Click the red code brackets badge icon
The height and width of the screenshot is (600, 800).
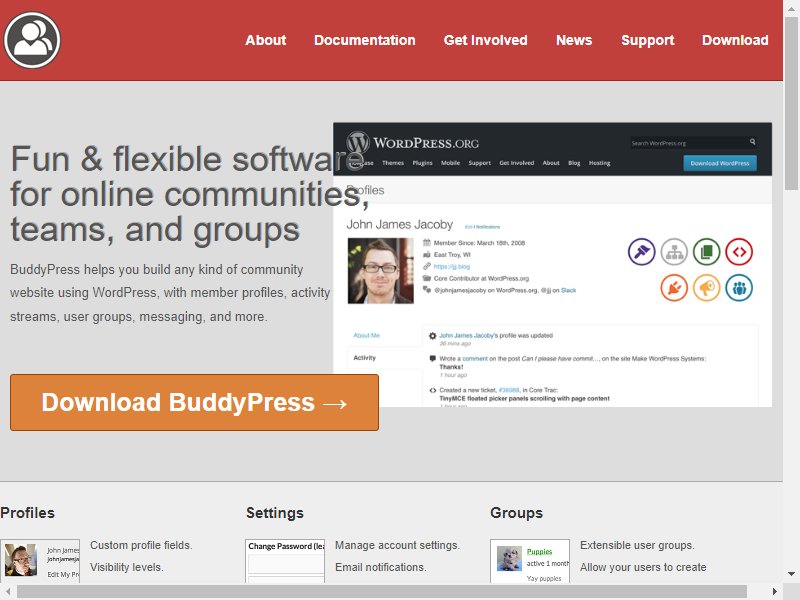coord(739,252)
